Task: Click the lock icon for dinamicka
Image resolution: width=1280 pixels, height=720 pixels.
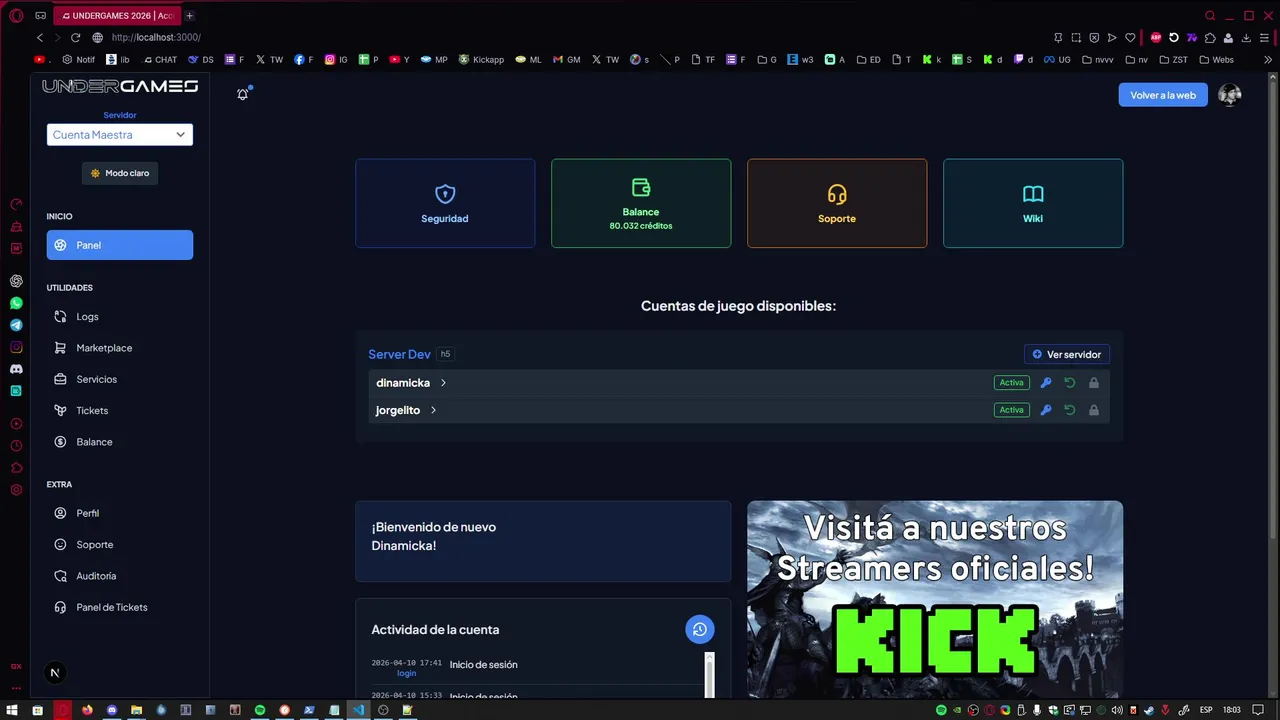Action: (x=1094, y=383)
